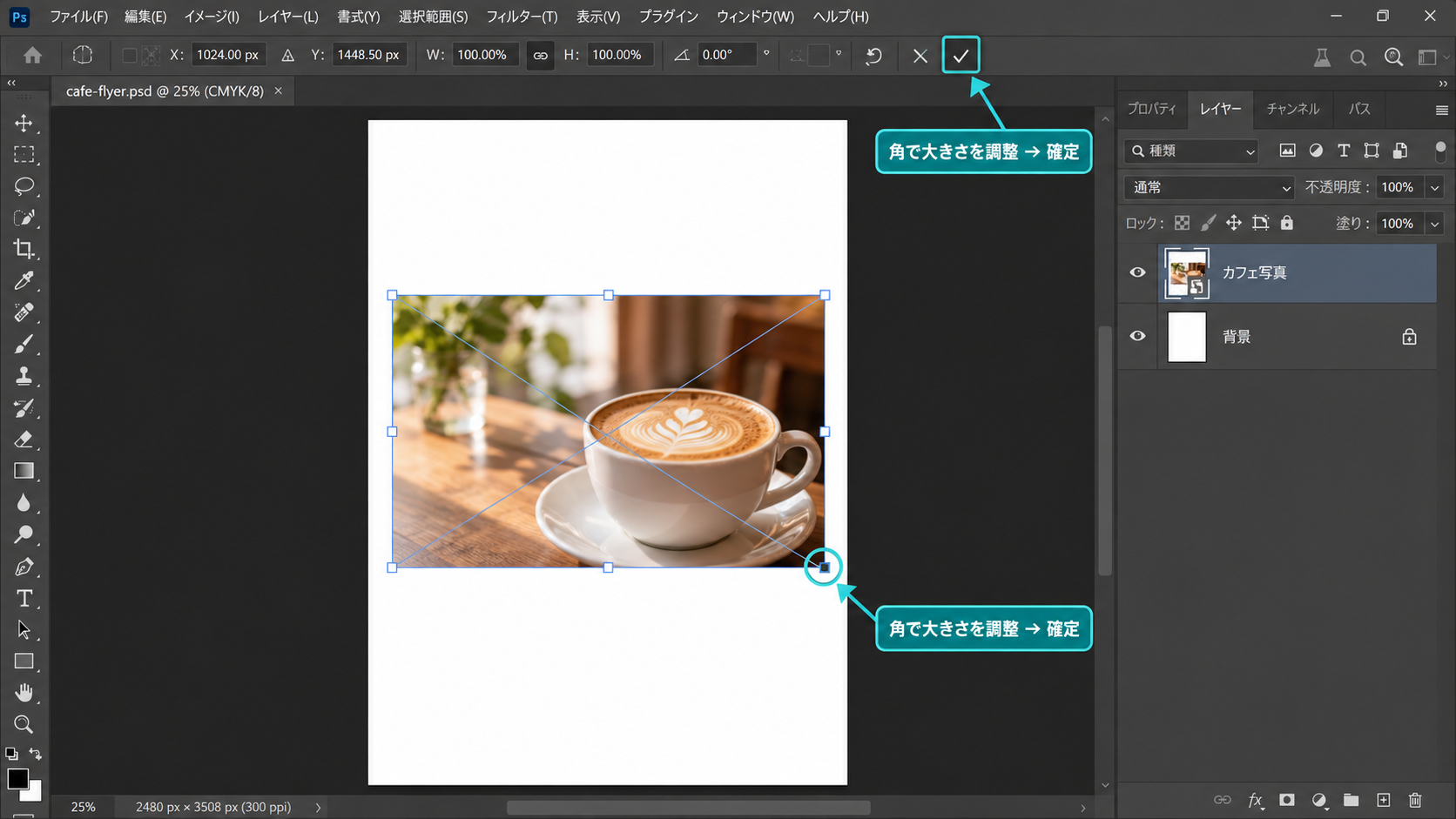Select the Eraser tool
Screen dimensions: 1456x819
pyautogui.click(x=24, y=440)
